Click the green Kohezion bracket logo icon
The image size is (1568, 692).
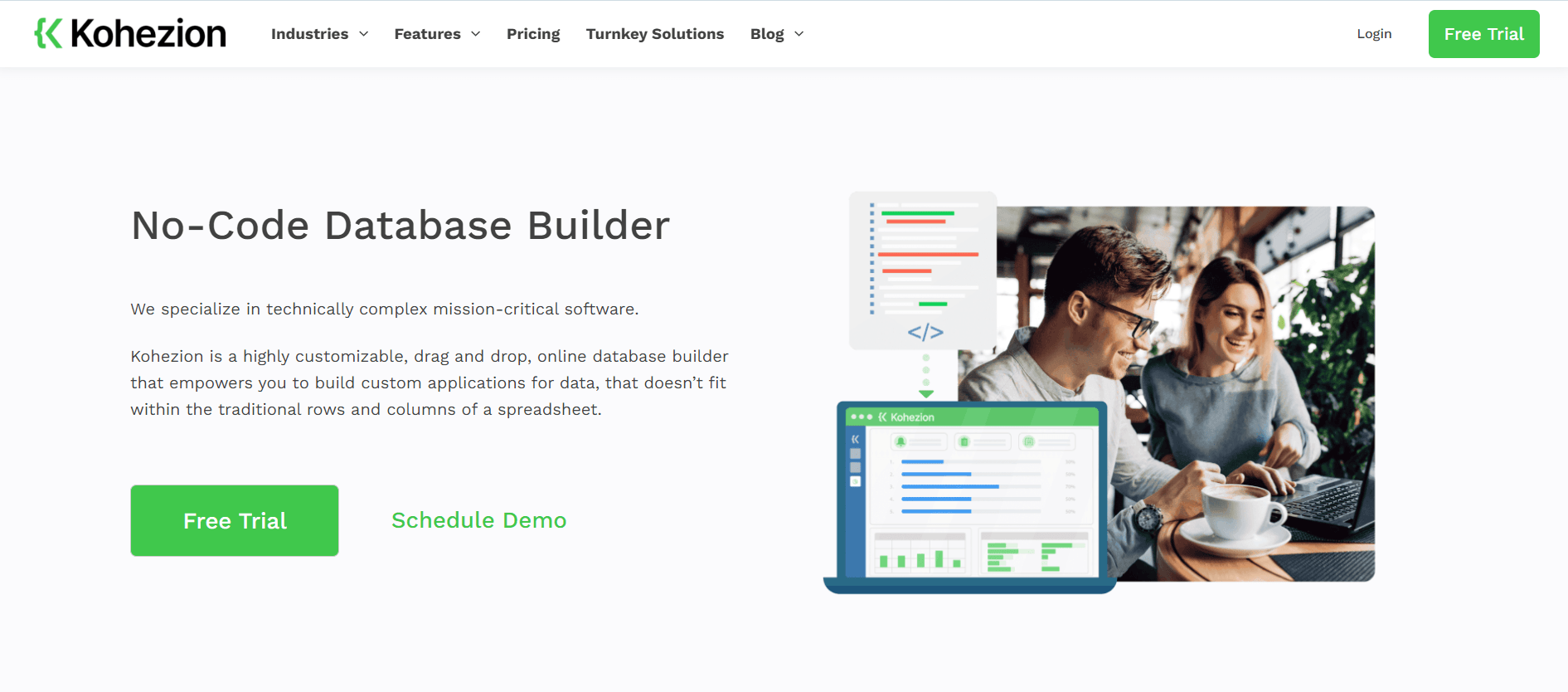(48, 33)
